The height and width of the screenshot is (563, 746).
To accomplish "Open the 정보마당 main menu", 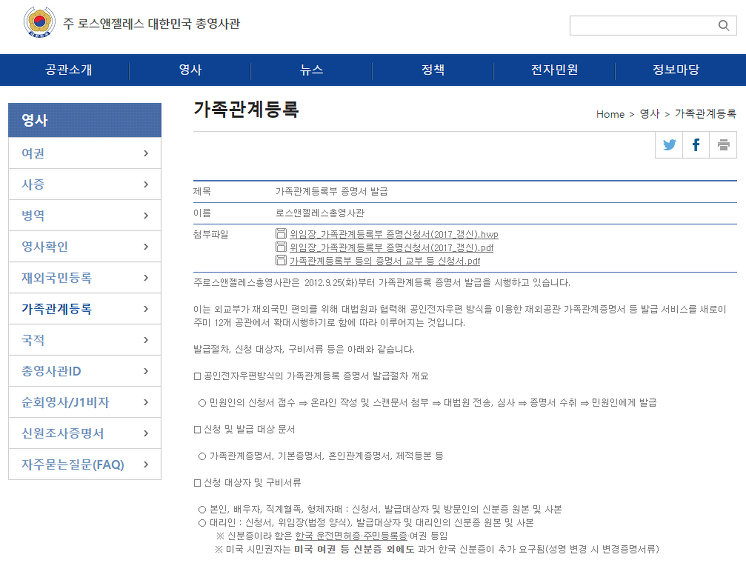I will tap(676, 70).
